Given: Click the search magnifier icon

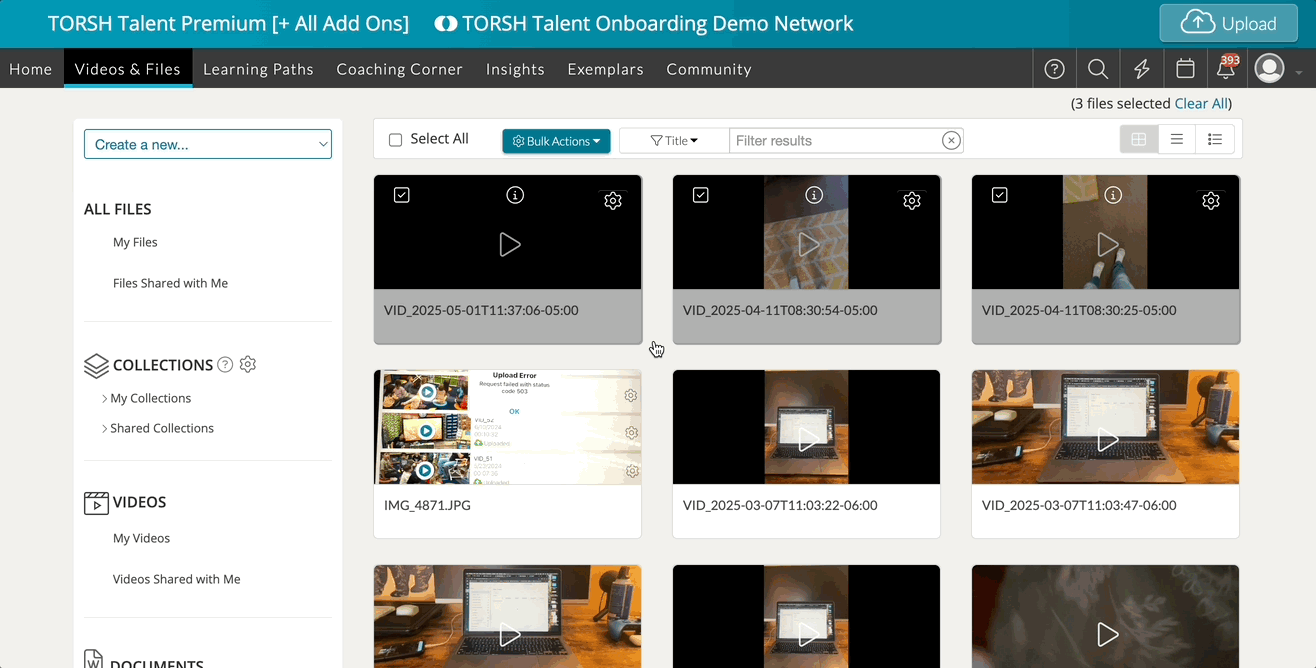Looking at the screenshot, I should pyautogui.click(x=1098, y=69).
